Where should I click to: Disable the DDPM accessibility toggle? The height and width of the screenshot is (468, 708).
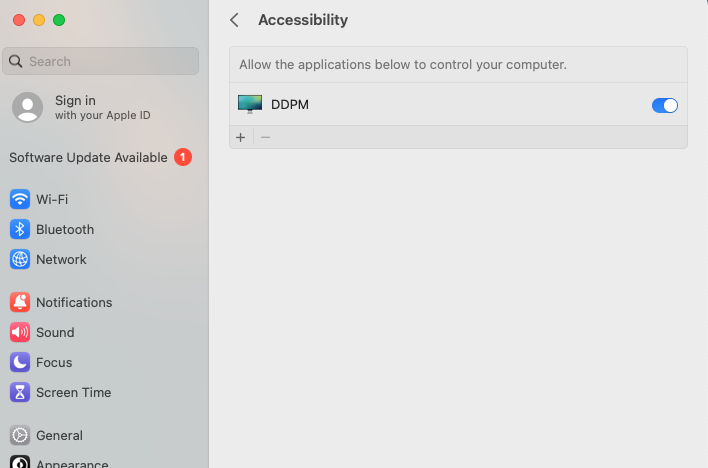pos(665,105)
